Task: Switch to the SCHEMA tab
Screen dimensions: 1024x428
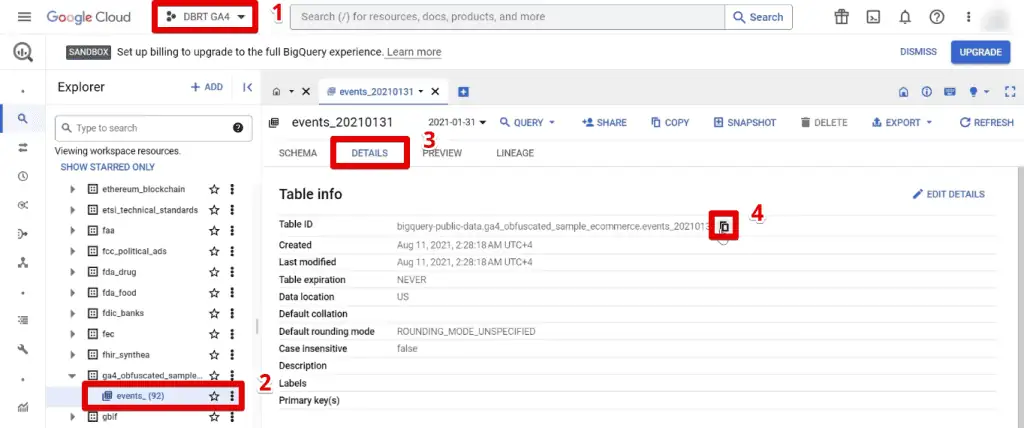Action: (297, 153)
